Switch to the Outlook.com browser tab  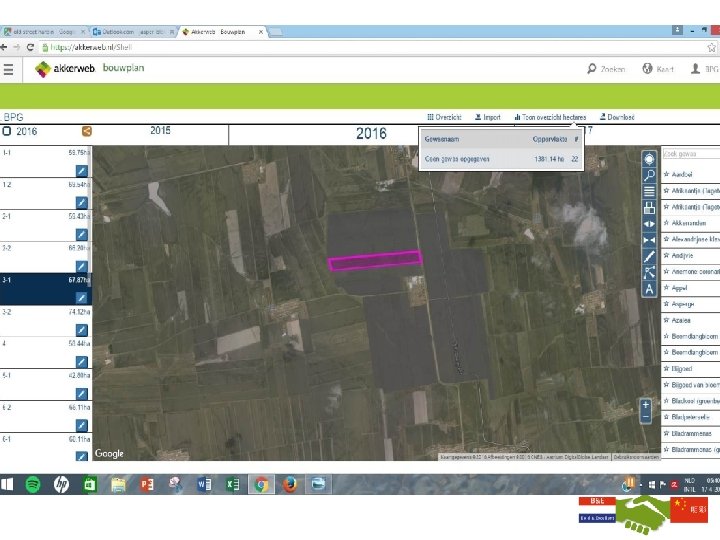pyautogui.click(x=132, y=32)
